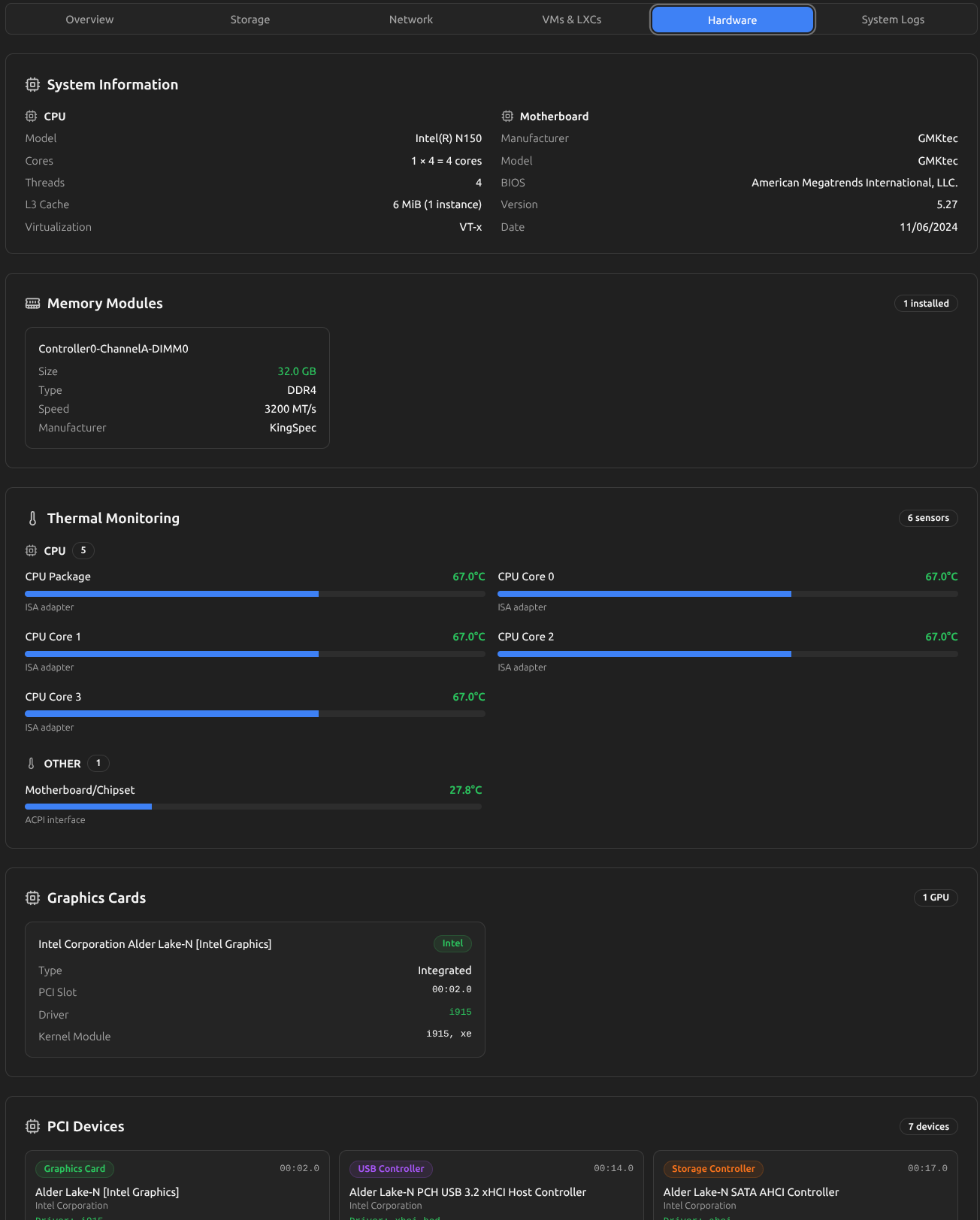Open the Storage tab
This screenshot has width=980, height=1220.
pyautogui.click(x=250, y=20)
